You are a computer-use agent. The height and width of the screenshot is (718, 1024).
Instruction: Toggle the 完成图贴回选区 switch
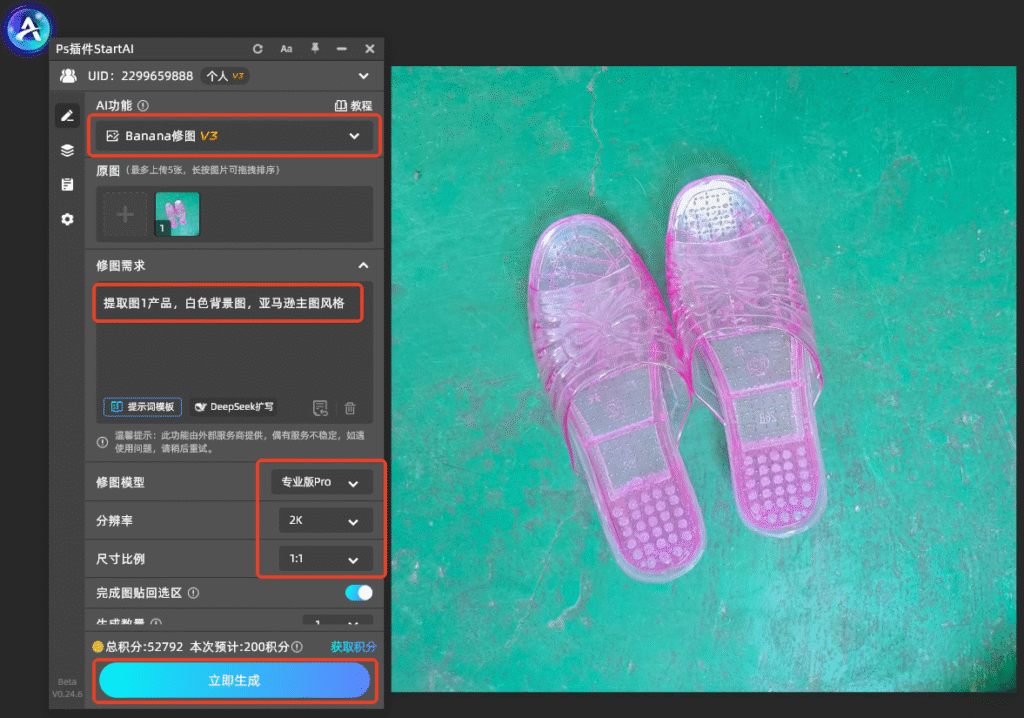coord(359,593)
